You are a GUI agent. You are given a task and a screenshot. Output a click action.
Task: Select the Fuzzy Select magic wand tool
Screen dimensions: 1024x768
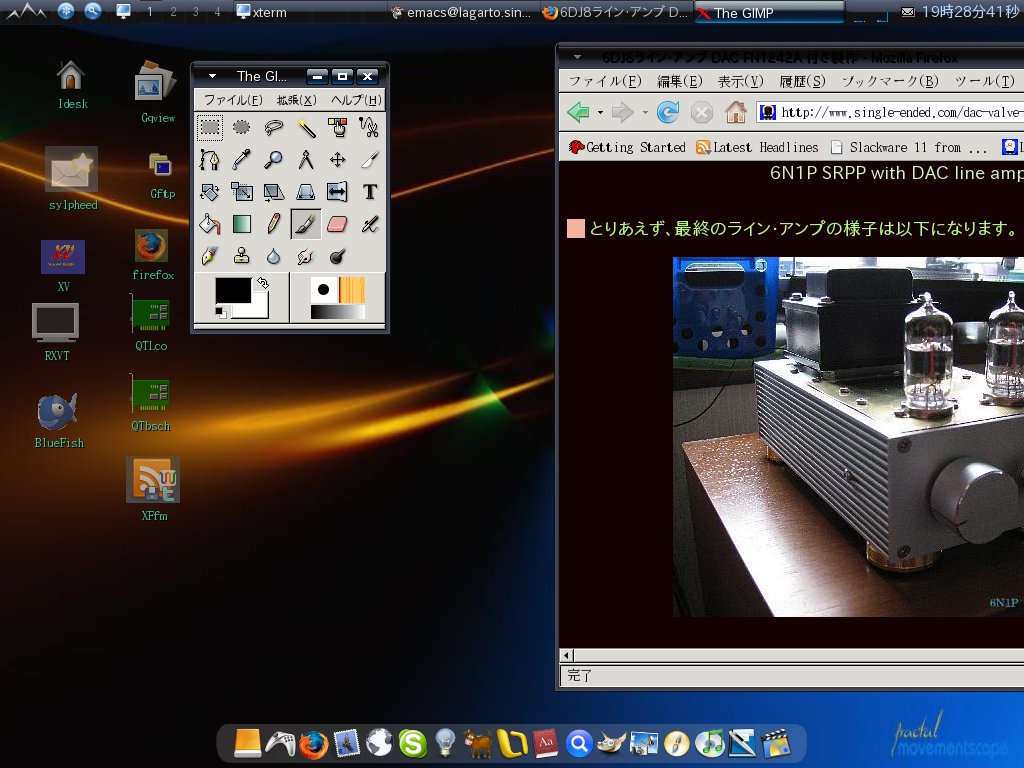point(307,127)
